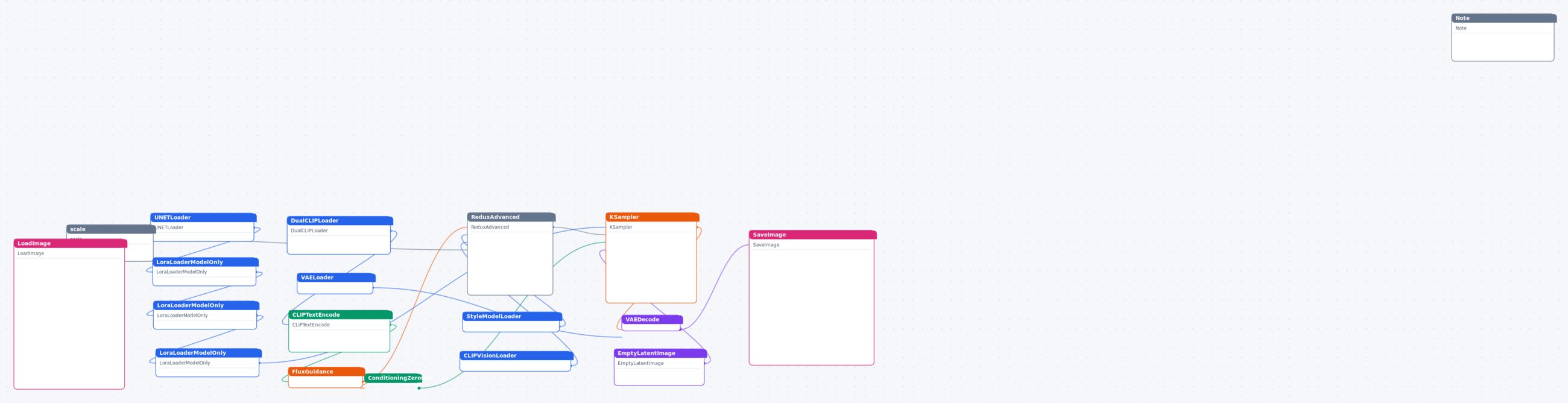Select the orange KSampler node header
1568x403 pixels.
[x=653, y=217]
